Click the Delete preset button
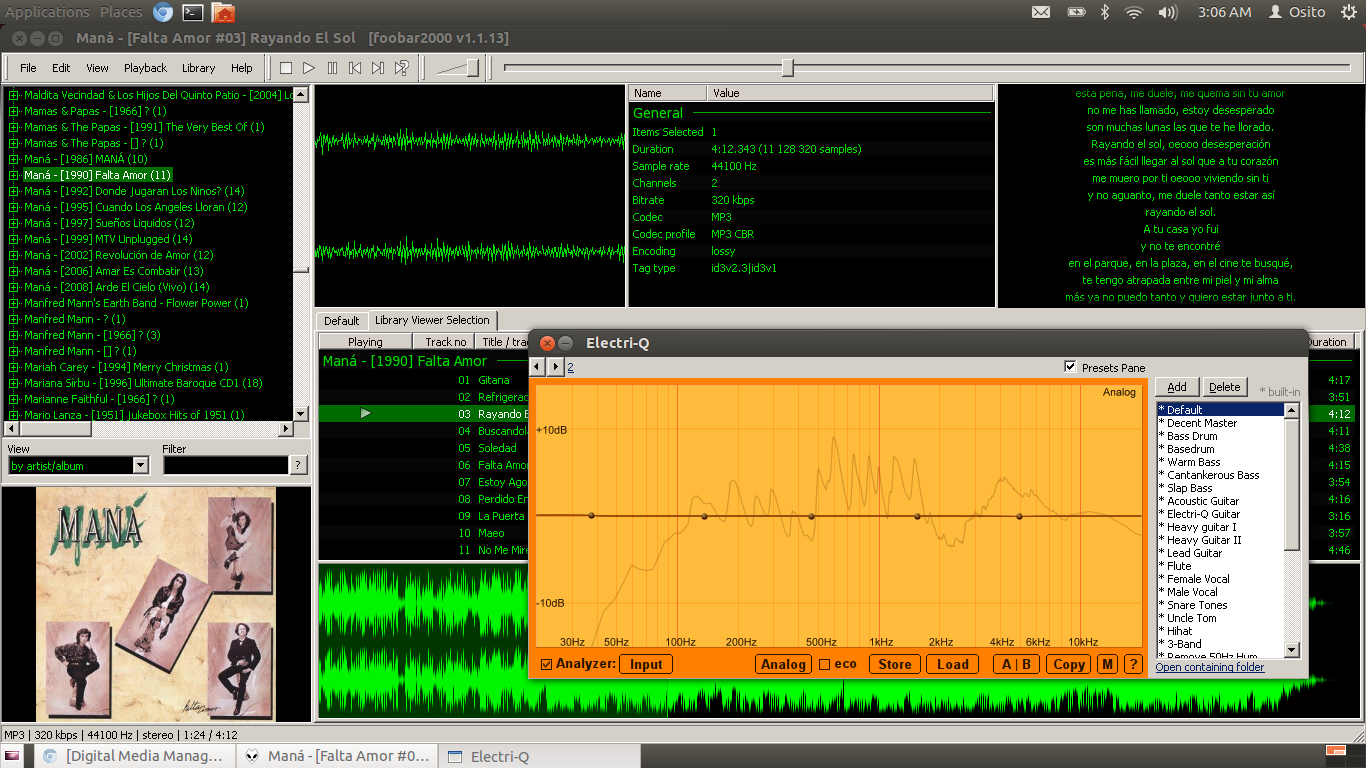This screenshot has height=768, width=1366. coord(1224,387)
